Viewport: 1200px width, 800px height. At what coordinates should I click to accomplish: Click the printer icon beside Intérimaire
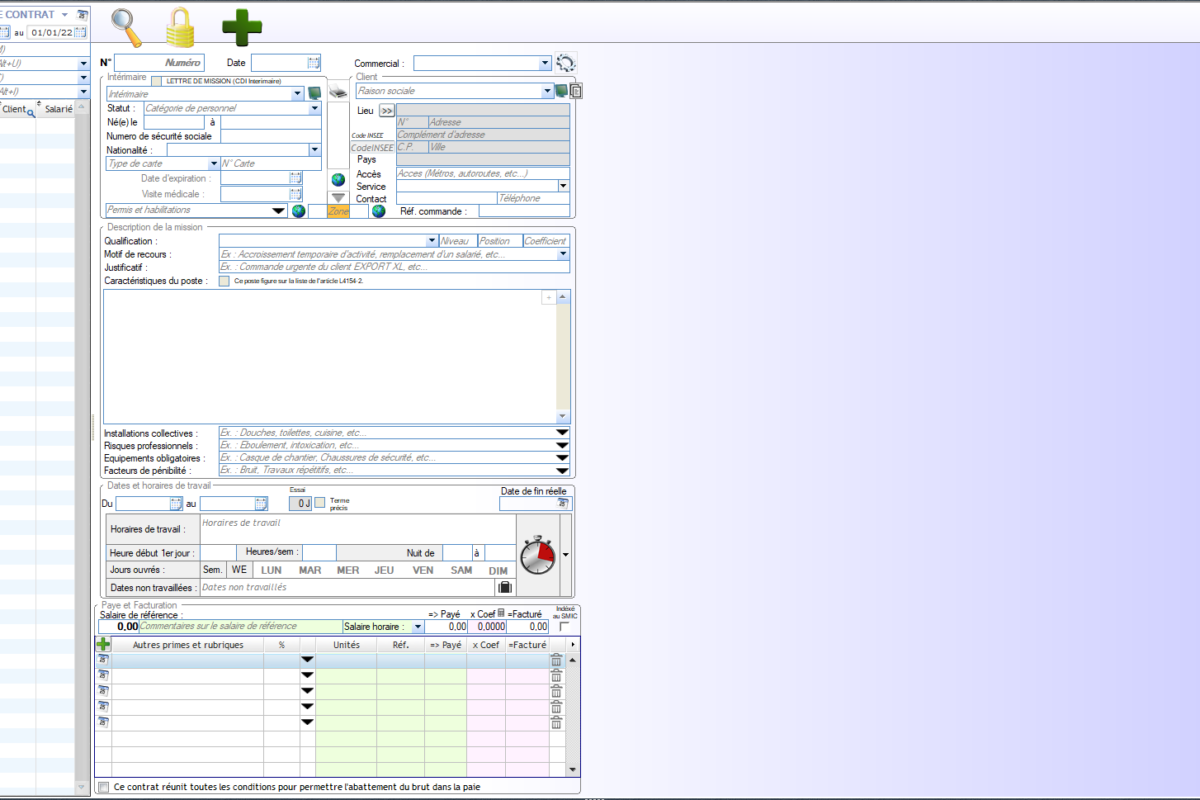338,93
